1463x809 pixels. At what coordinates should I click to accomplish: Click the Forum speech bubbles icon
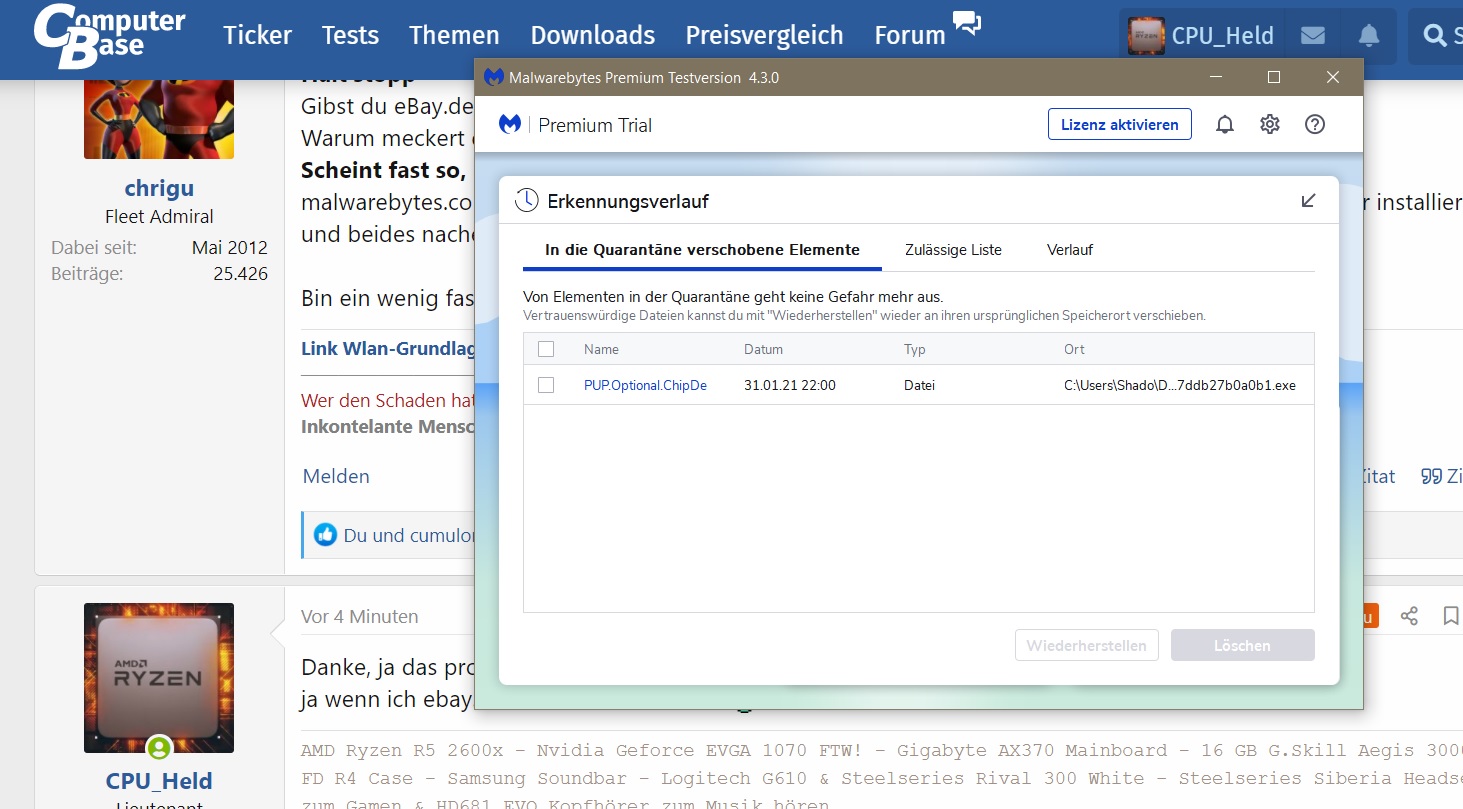(x=967, y=23)
